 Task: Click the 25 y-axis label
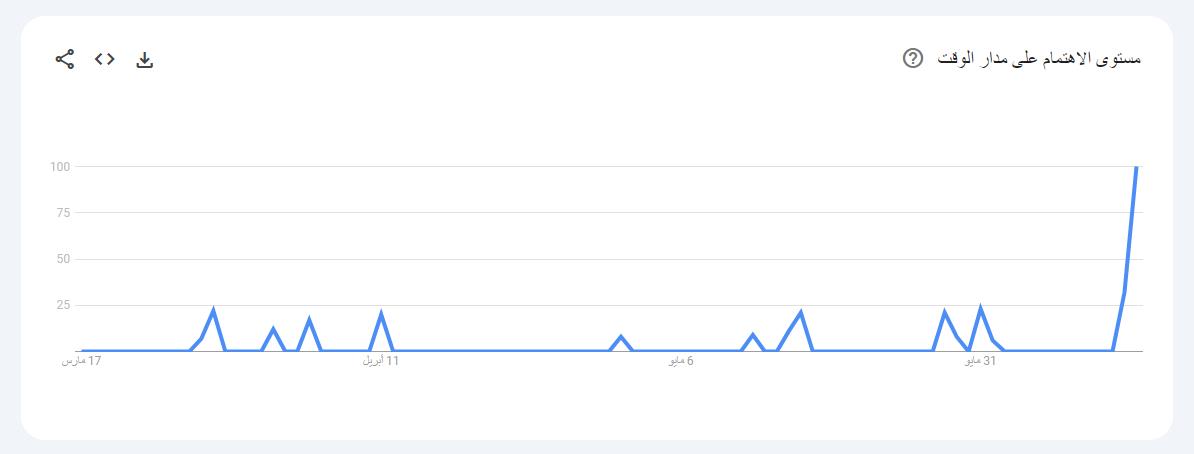(x=62, y=305)
